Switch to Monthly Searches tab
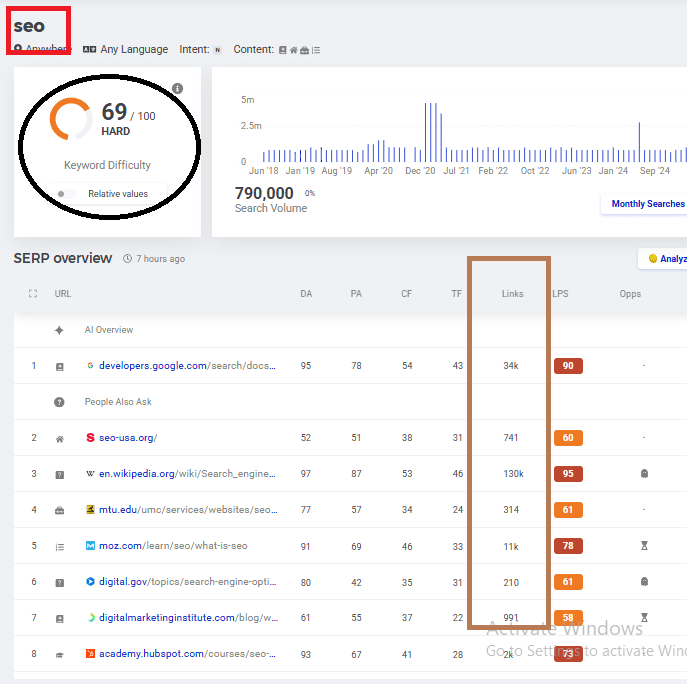The height and width of the screenshot is (684, 687). 647,204
